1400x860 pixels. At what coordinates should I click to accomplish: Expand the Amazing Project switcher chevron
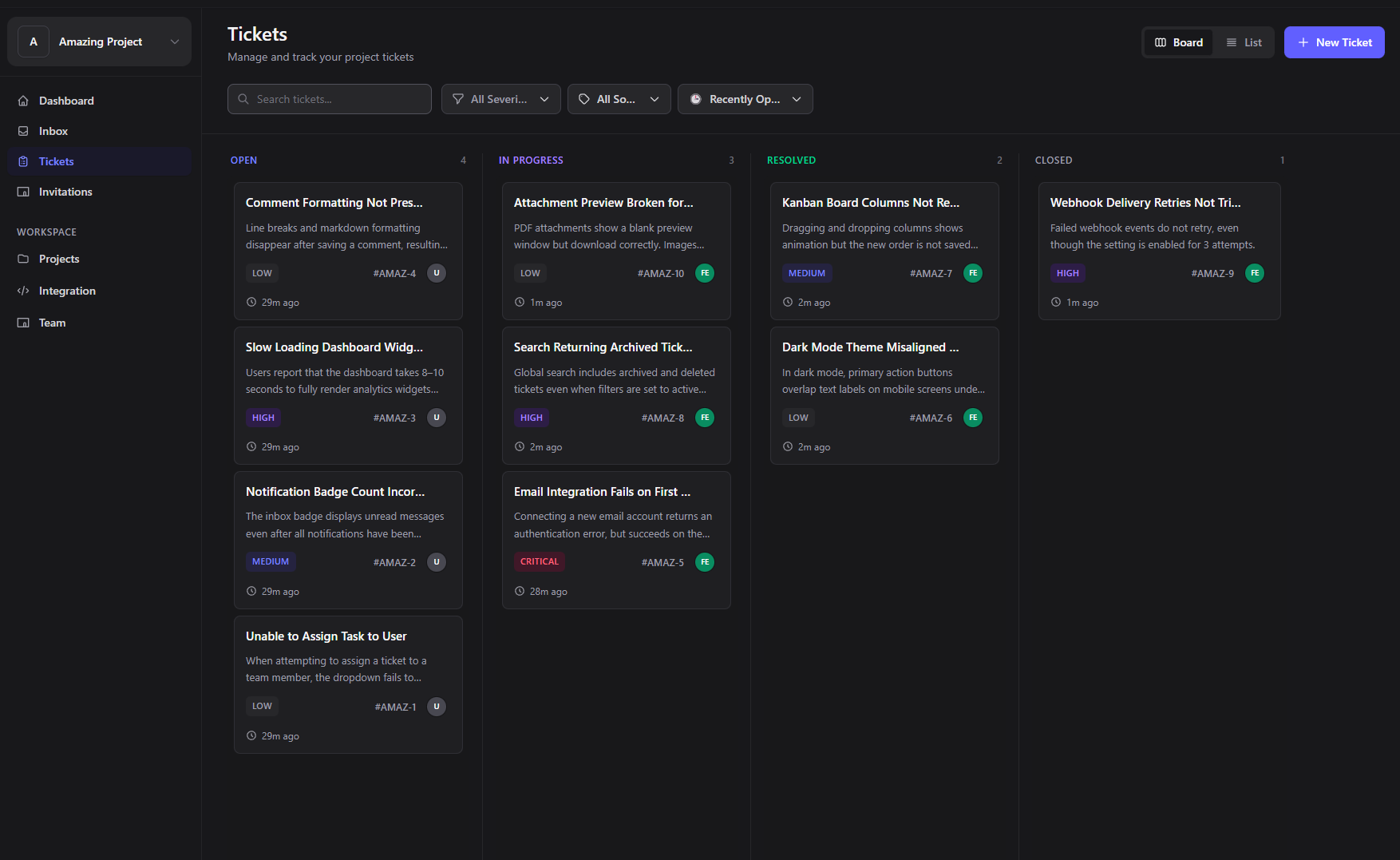point(176,42)
